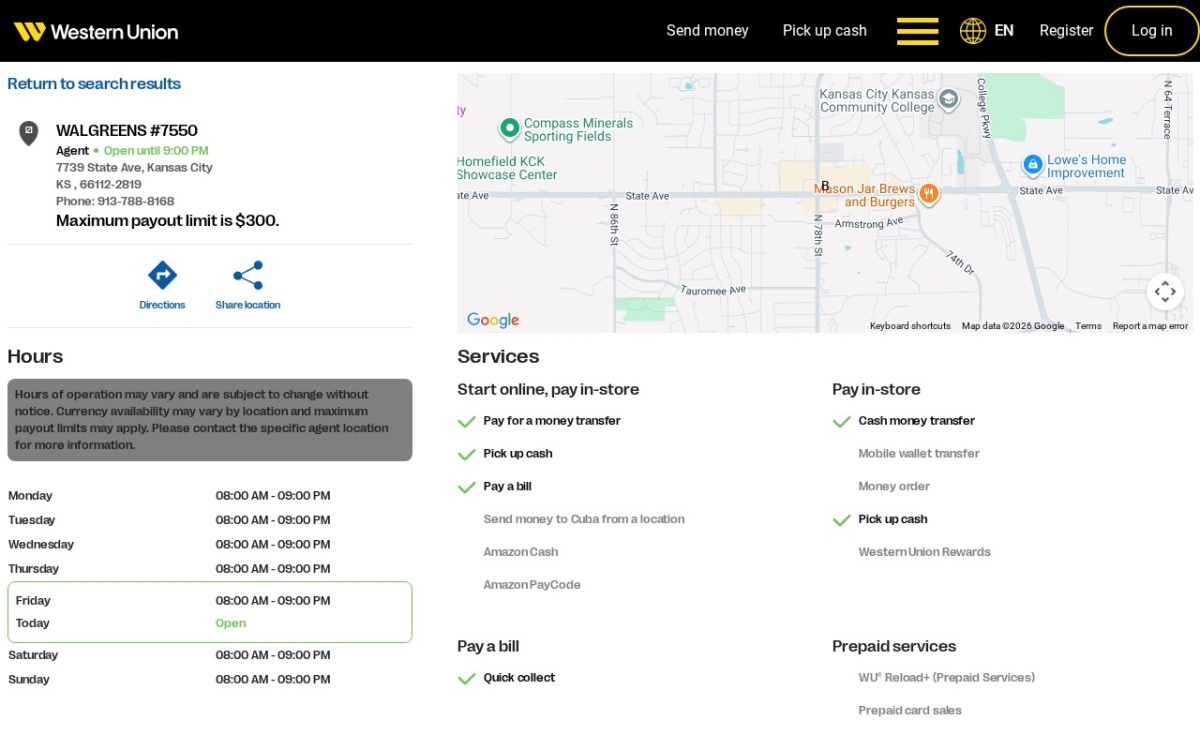Click Return to search results link
Screen dimensions: 1200x750
pos(94,84)
